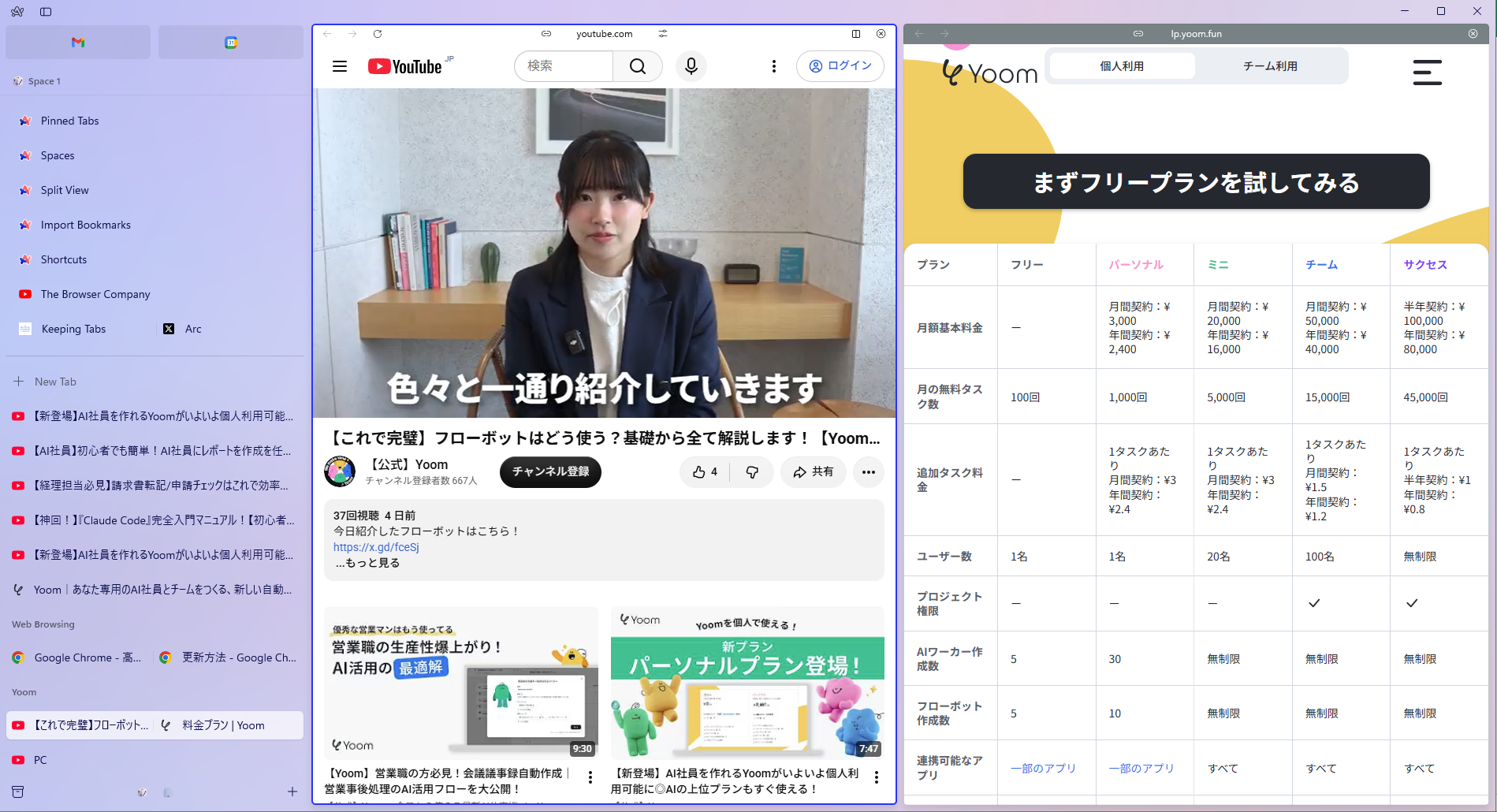Switch pricing to チーム利用
This screenshot has width=1497, height=812.
[1271, 66]
